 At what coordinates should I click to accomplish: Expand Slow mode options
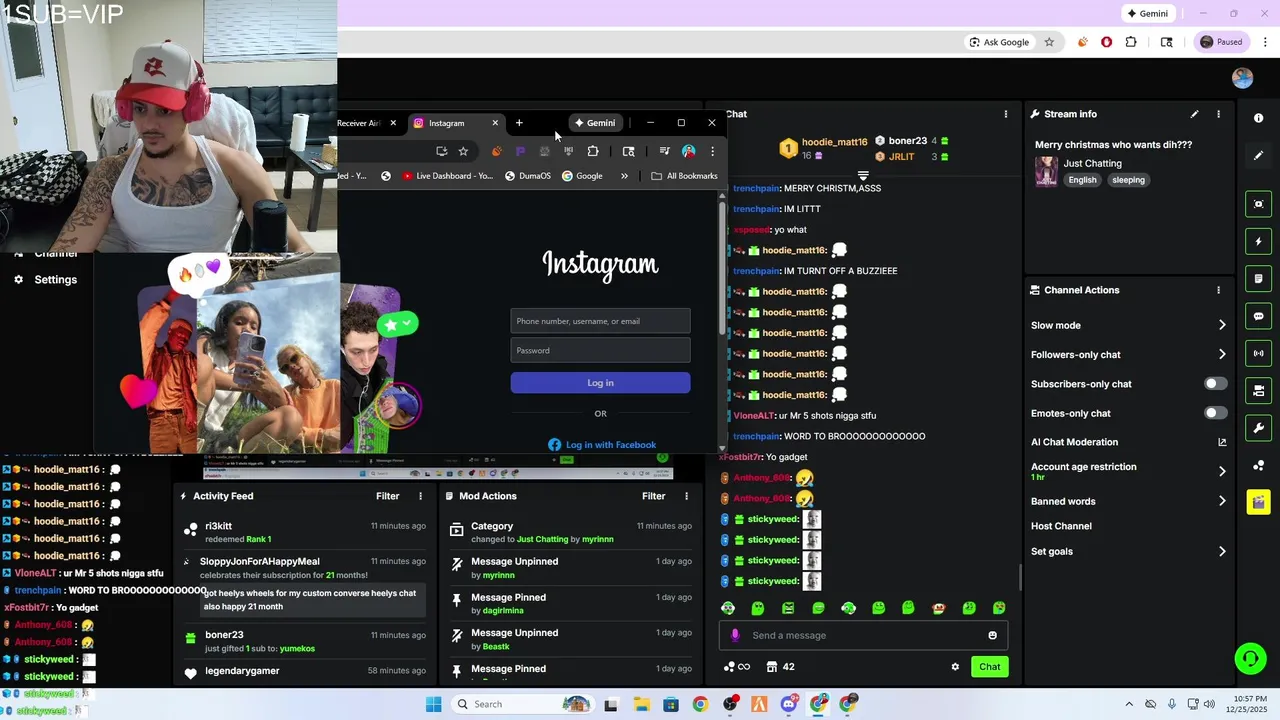1222,325
